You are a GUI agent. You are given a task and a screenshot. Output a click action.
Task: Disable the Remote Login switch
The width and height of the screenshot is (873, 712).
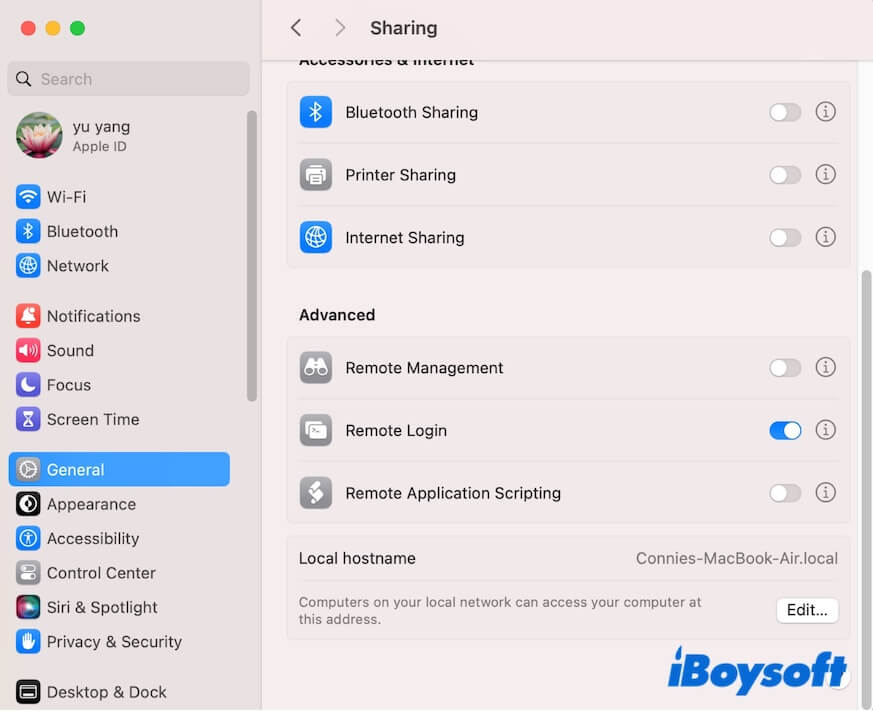[785, 430]
